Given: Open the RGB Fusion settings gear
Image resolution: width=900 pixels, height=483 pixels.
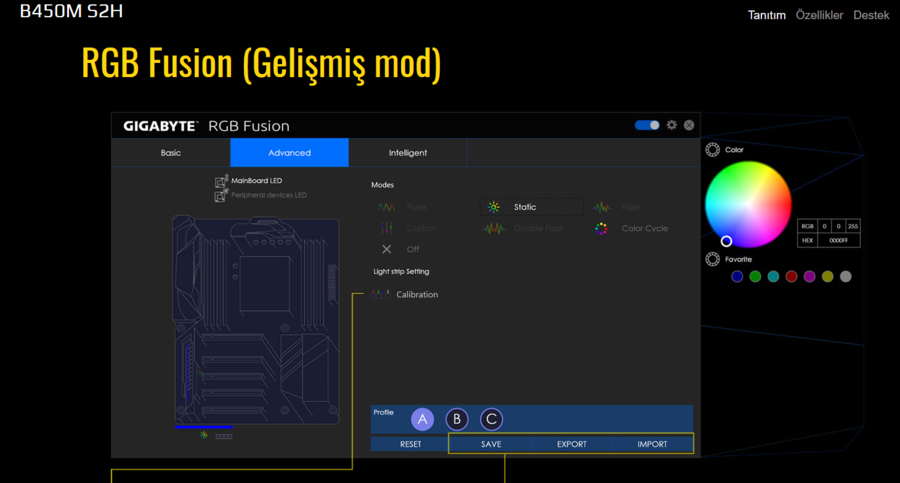Looking at the screenshot, I should (672, 125).
